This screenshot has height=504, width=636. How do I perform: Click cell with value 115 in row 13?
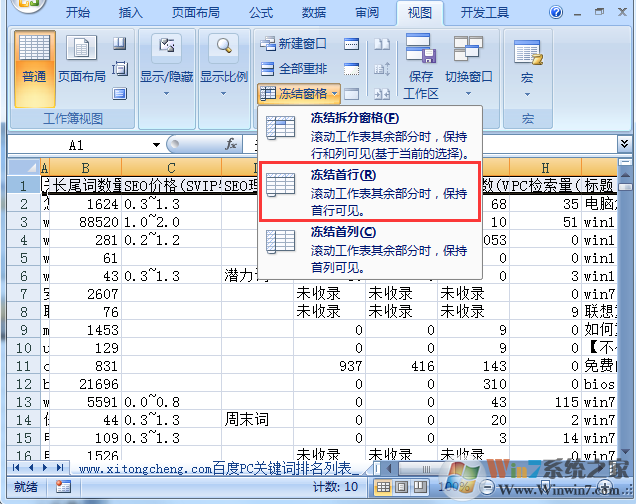coord(545,402)
